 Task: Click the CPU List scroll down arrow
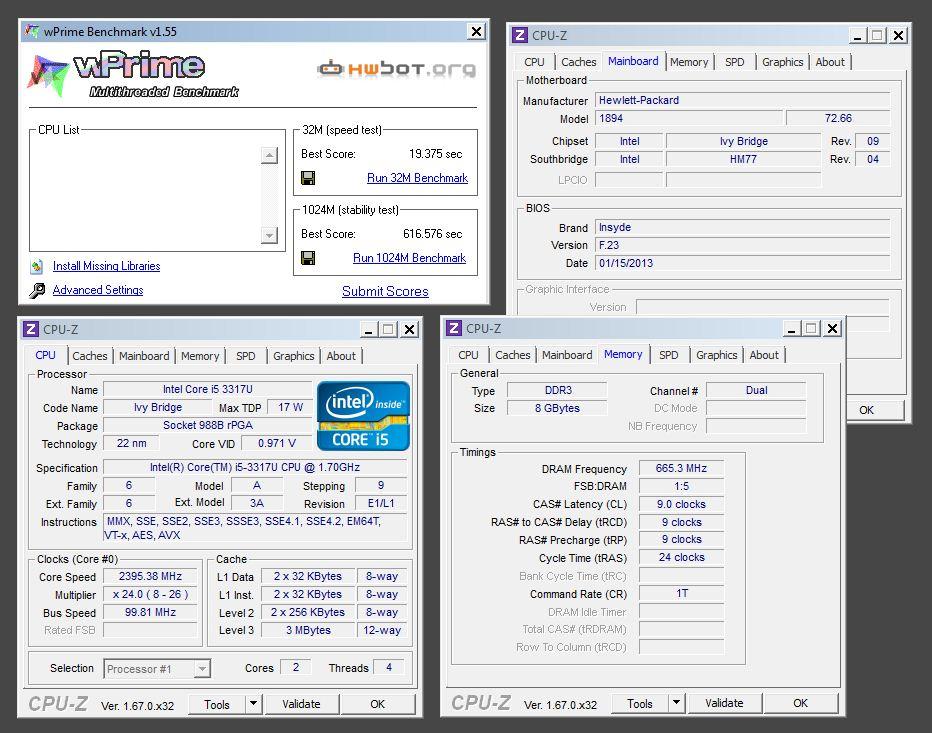click(x=269, y=235)
